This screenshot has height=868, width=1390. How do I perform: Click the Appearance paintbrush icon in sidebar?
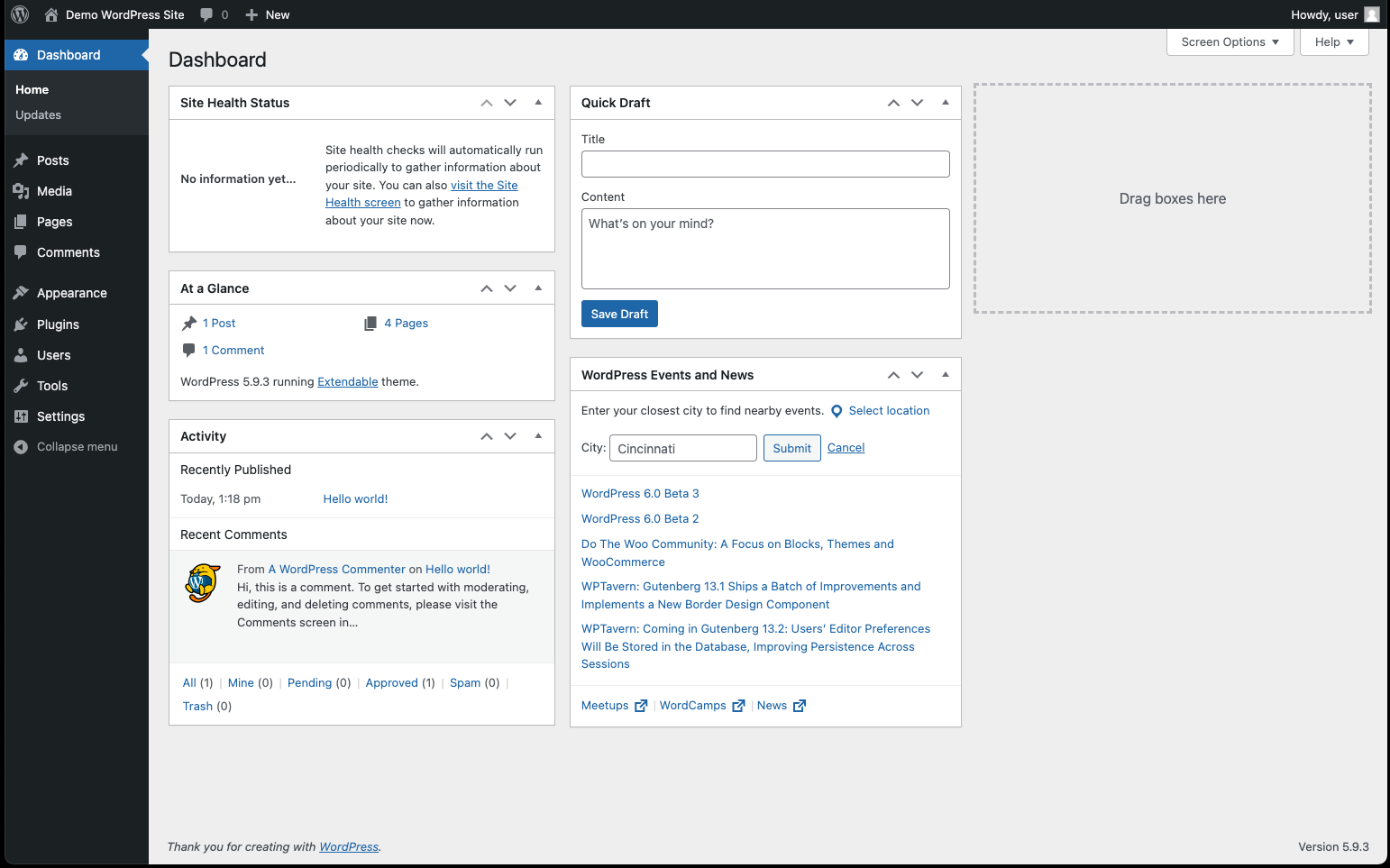(21, 293)
